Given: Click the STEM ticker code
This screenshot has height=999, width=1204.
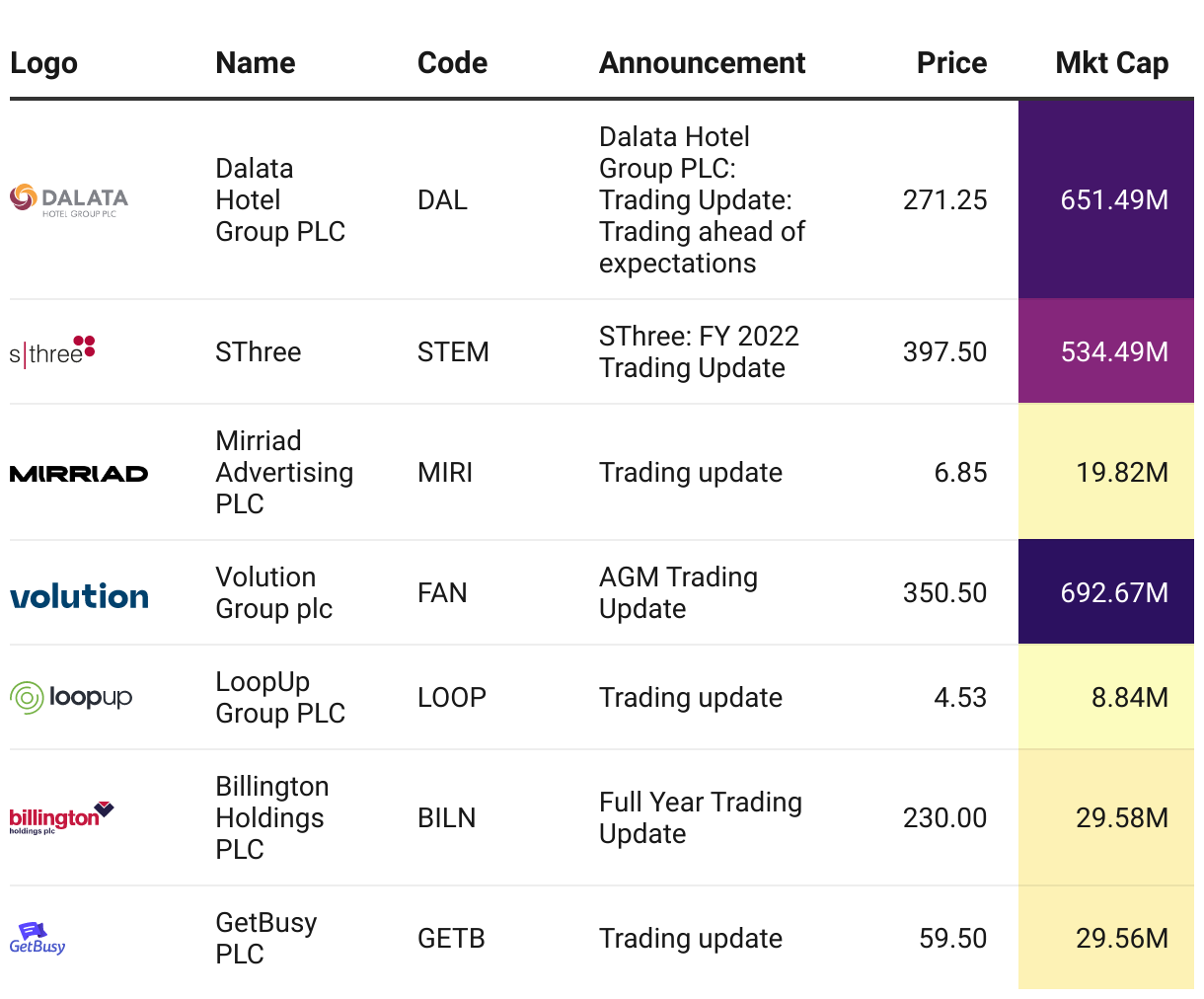Looking at the screenshot, I should click(x=453, y=352).
